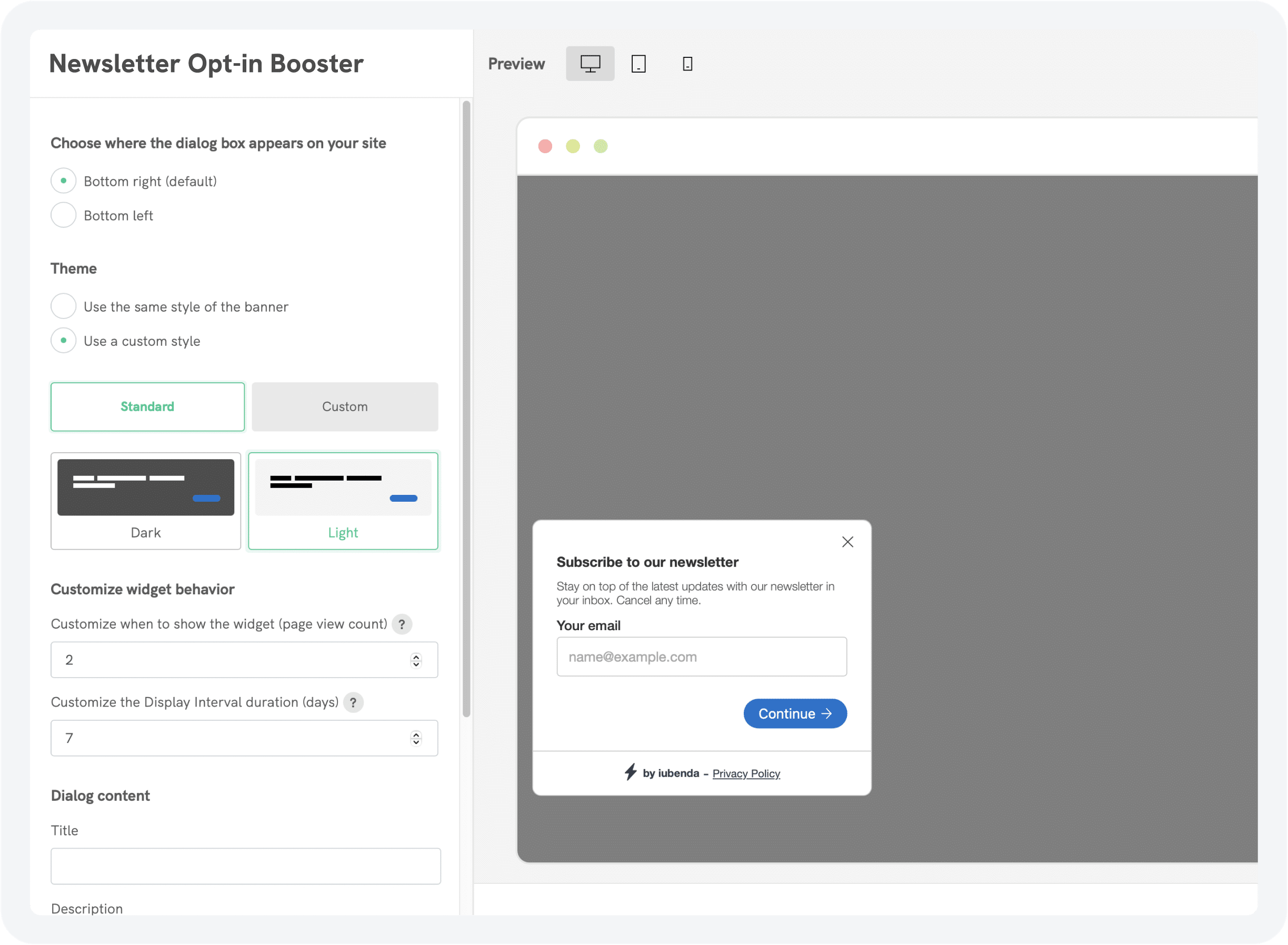Switch preview to tablet view icon
Viewport: 1288px width, 945px height.
click(x=638, y=64)
